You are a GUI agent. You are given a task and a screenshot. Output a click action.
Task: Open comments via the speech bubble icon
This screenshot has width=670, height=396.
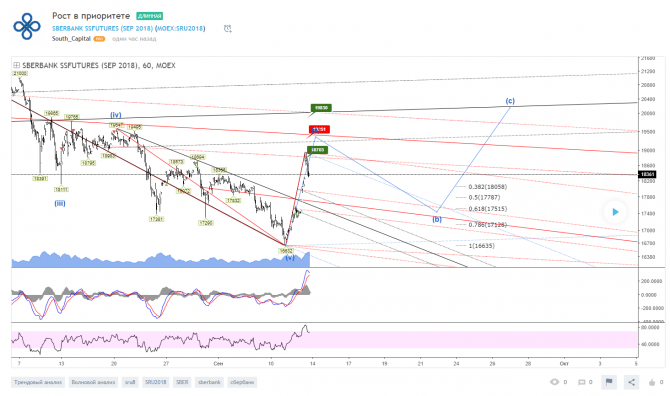pos(582,382)
